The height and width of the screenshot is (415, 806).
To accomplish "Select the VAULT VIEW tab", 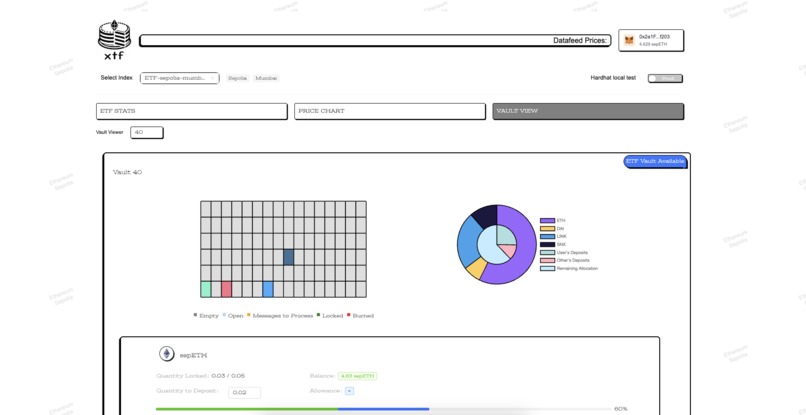I will click(588, 111).
